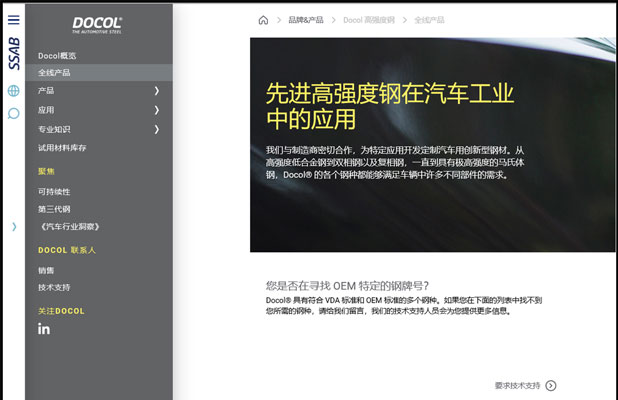Collapse the sidebar with left edge arrow
Viewport: 618px width, 400px height.
(x=13, y=227)
